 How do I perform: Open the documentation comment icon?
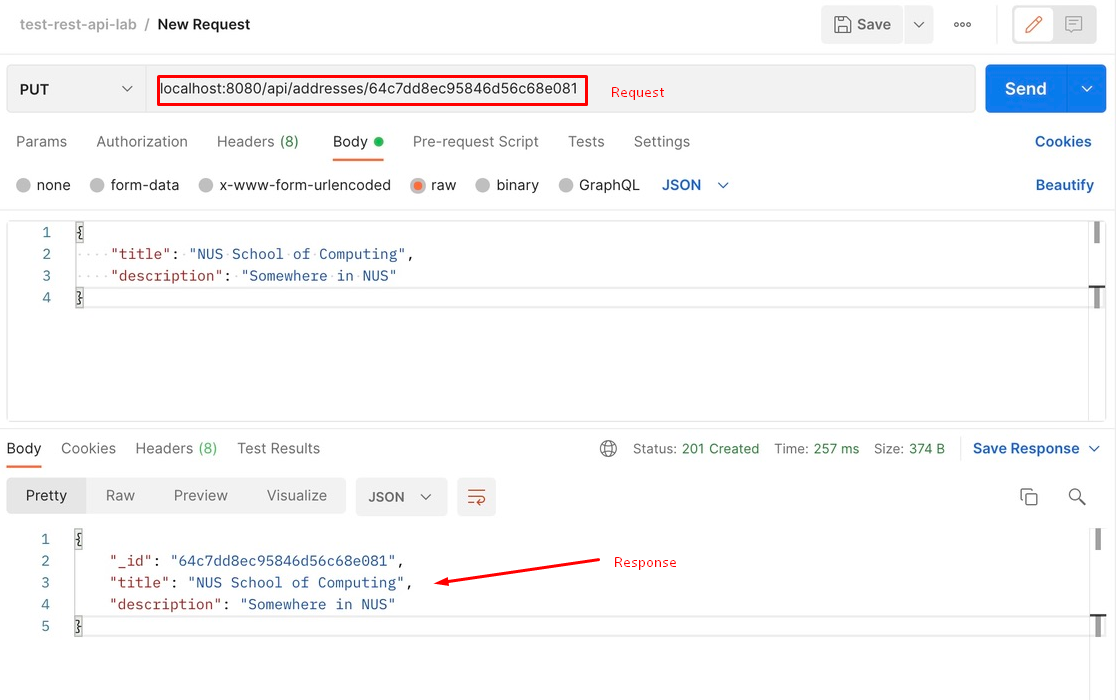click(1074, 24)
